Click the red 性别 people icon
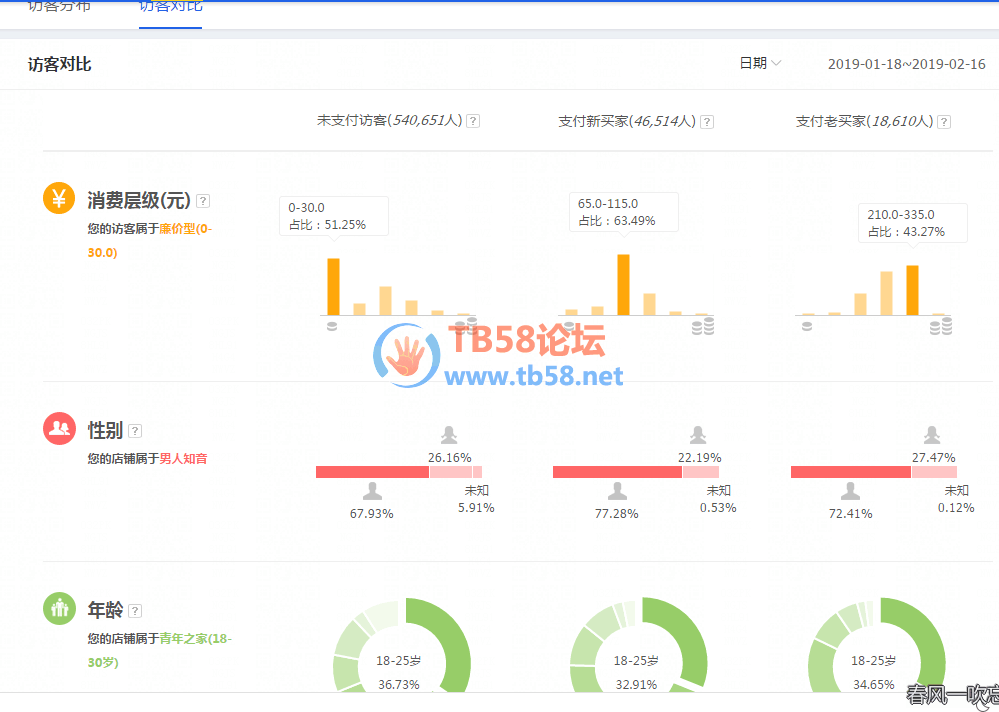This screenshot has width=999, height=712. (x=59, y=429)
